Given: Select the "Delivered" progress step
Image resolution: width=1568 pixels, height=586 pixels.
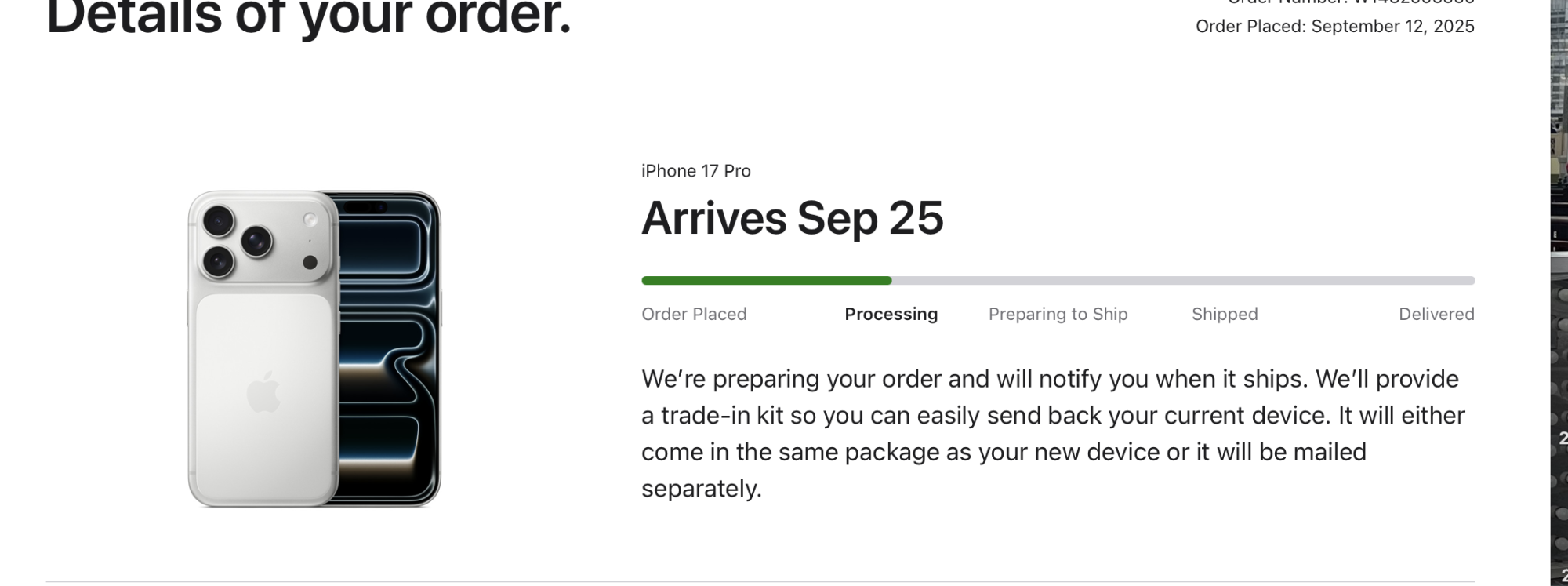Looking at the screenshot, I should [x=1436, y=315].
